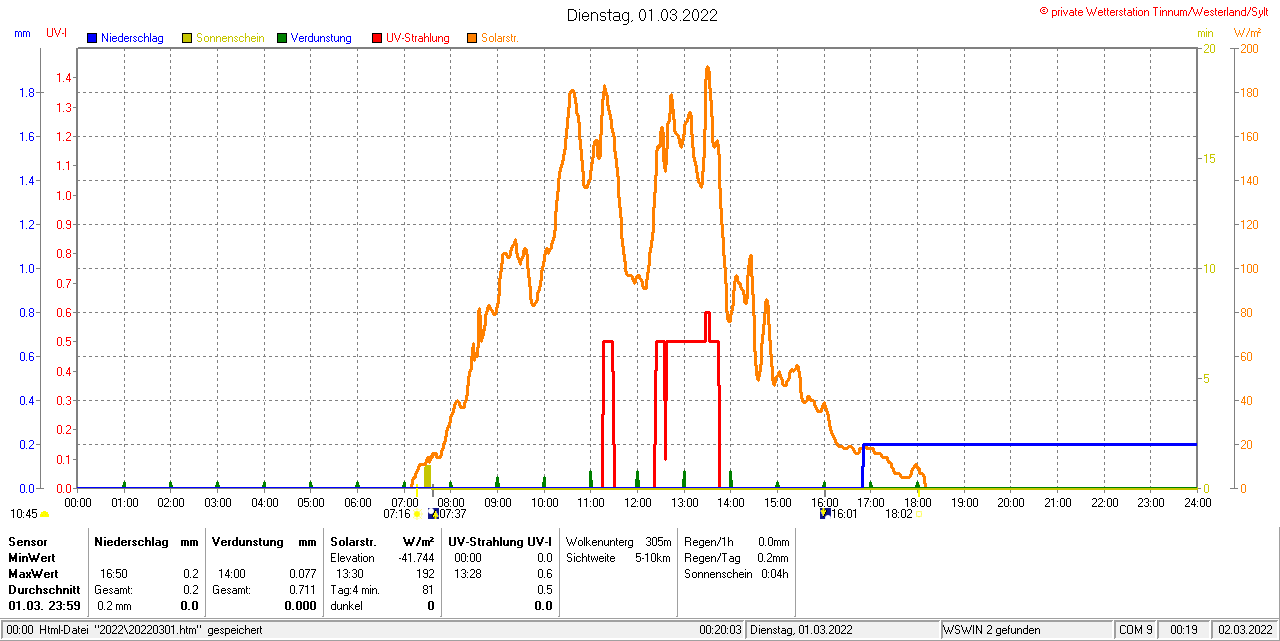Viewport: 1280px width, 641px height.
Task: Click the UV-I axis unit label
Action: coord(57,33)
